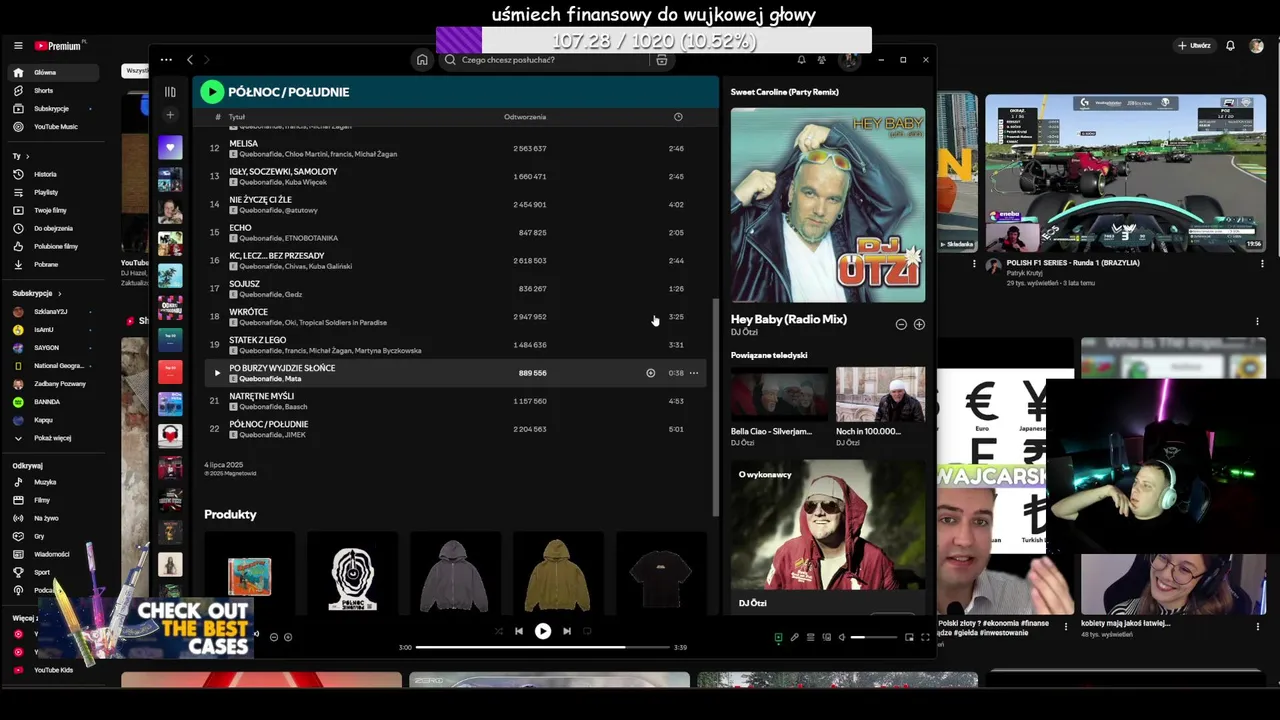Seek on the track progress bar
This screenshot has width=1280, height=720.
(542, 647)
